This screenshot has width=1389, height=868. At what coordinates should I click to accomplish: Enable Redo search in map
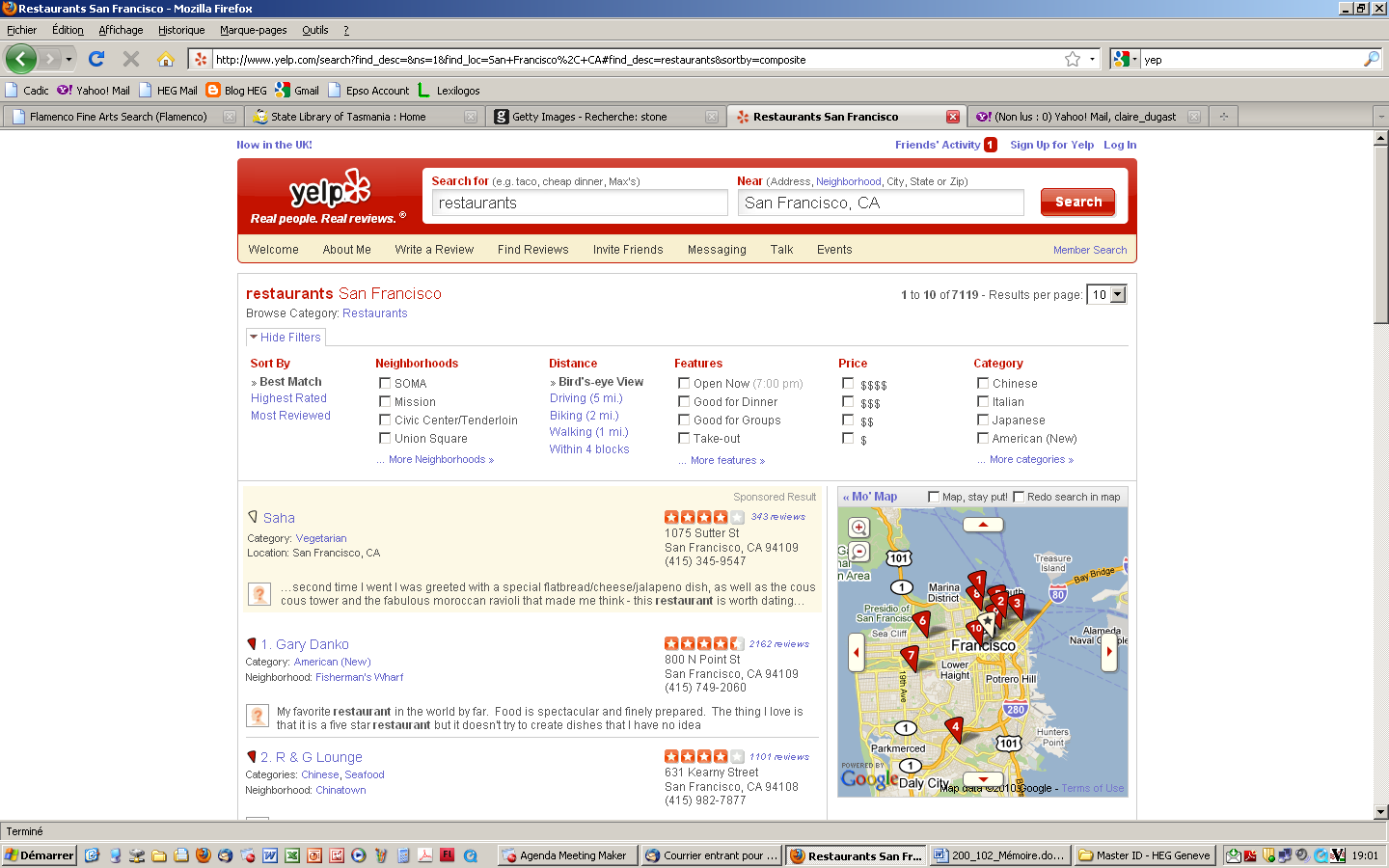click(1018, 497)
